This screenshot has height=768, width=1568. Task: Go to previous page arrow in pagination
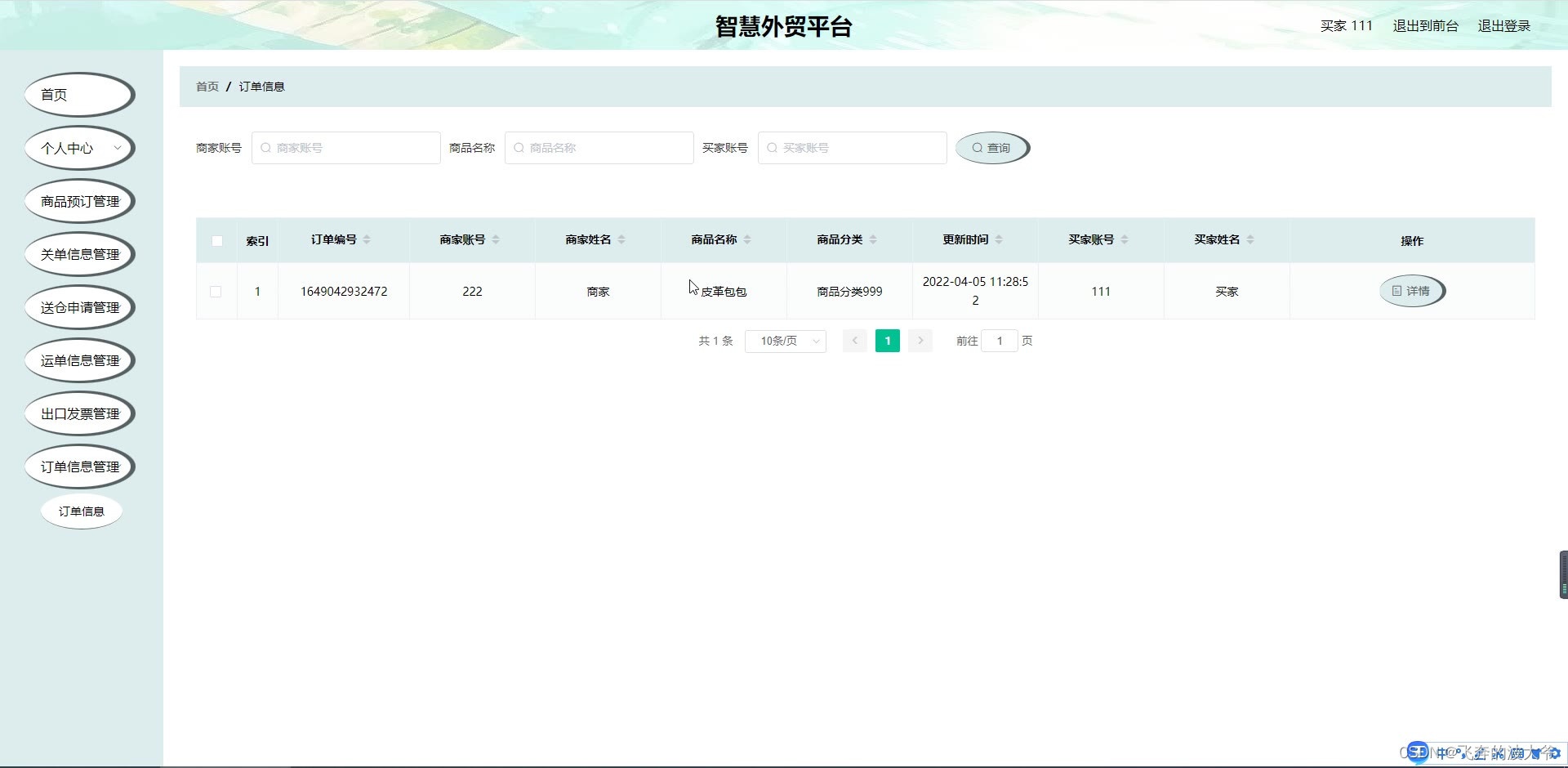(854, 341)
